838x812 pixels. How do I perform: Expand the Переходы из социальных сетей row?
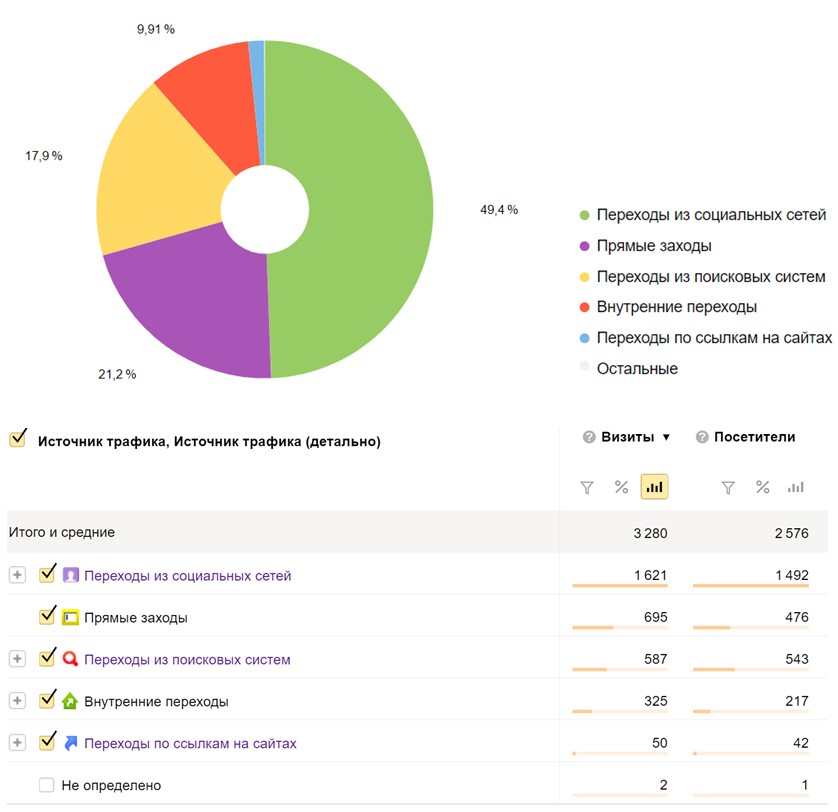pos(17,575)
